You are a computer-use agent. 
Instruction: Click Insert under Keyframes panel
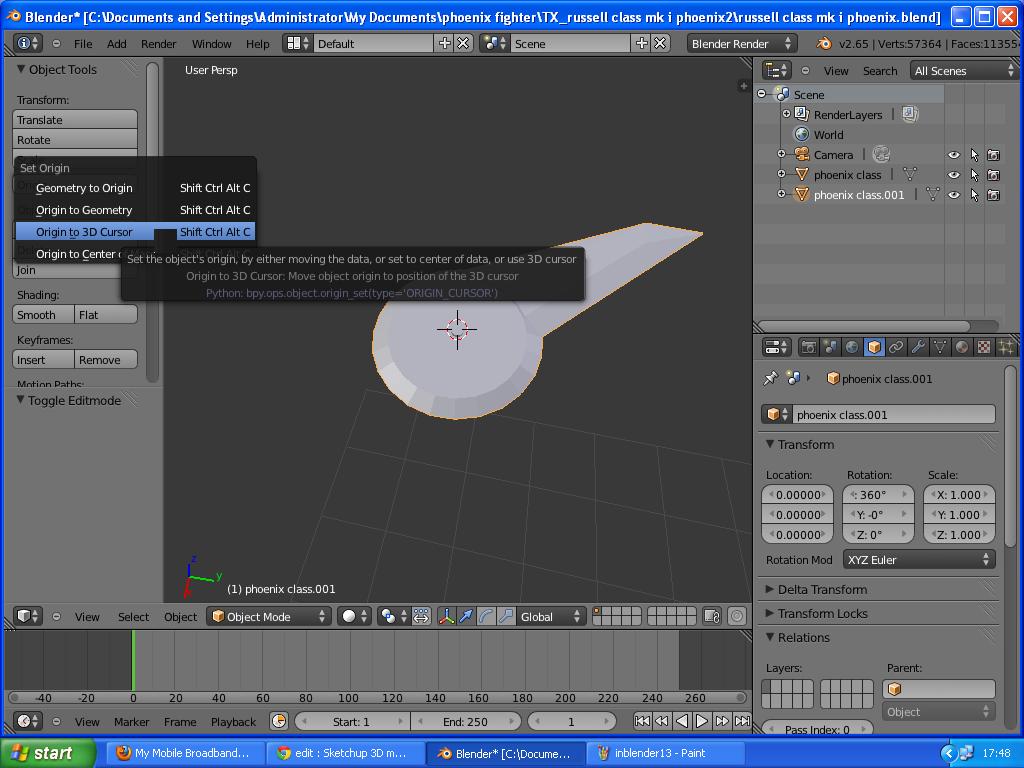(x=41, y=359)
